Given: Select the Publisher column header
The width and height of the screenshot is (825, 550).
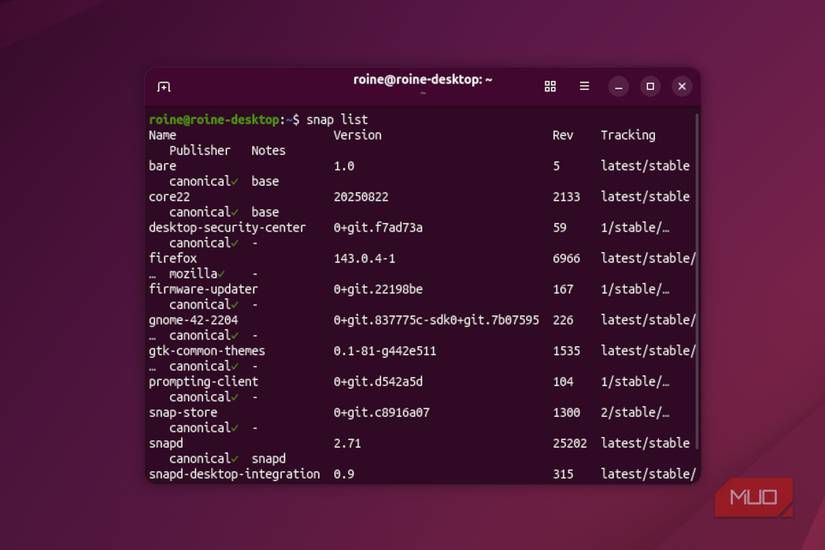Looking at the screenshot, I should pyautogui.click(x=199, y=151).
